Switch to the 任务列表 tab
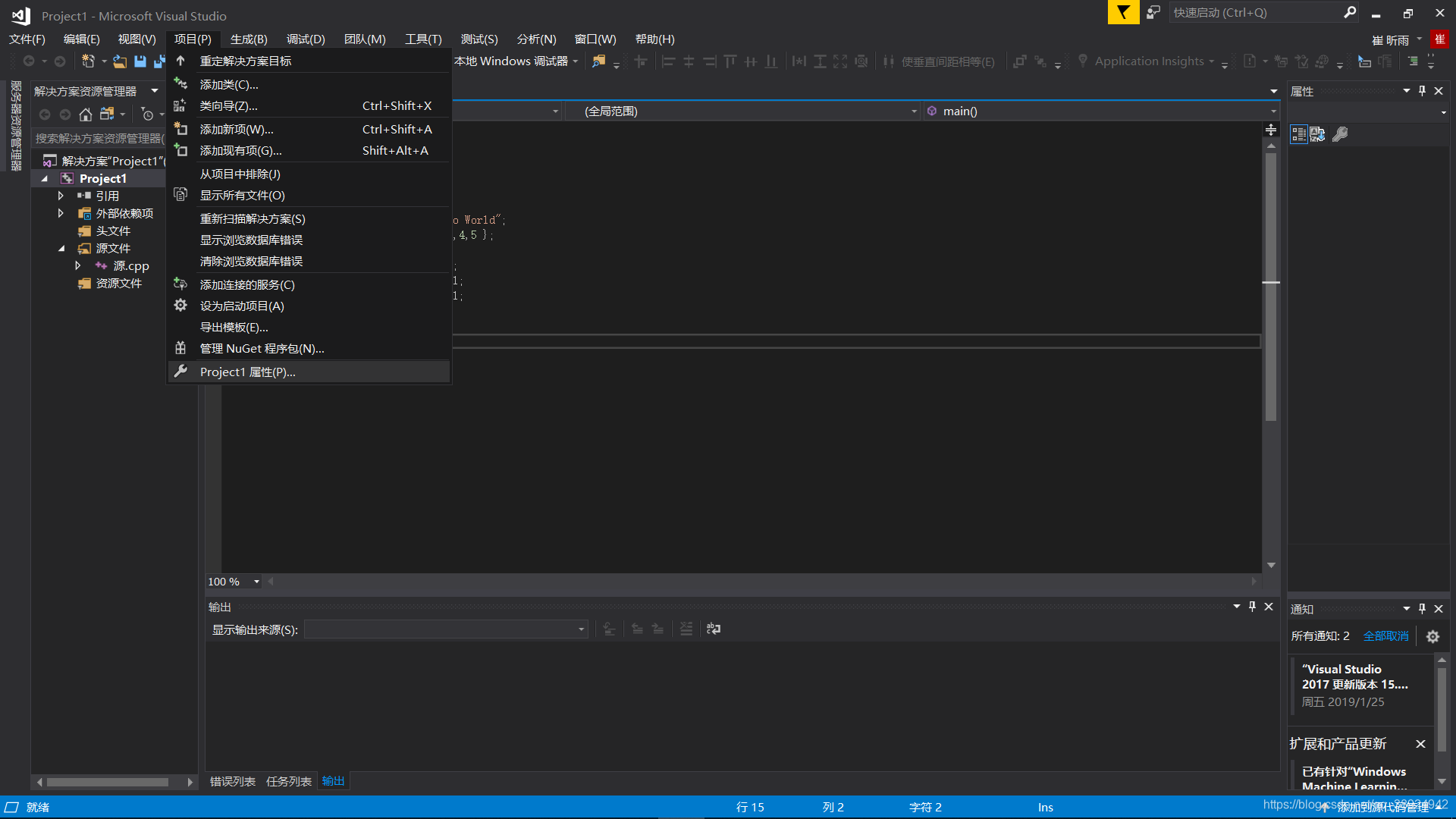The height and width of the screenshot is (819, 1456). [289, 781]
